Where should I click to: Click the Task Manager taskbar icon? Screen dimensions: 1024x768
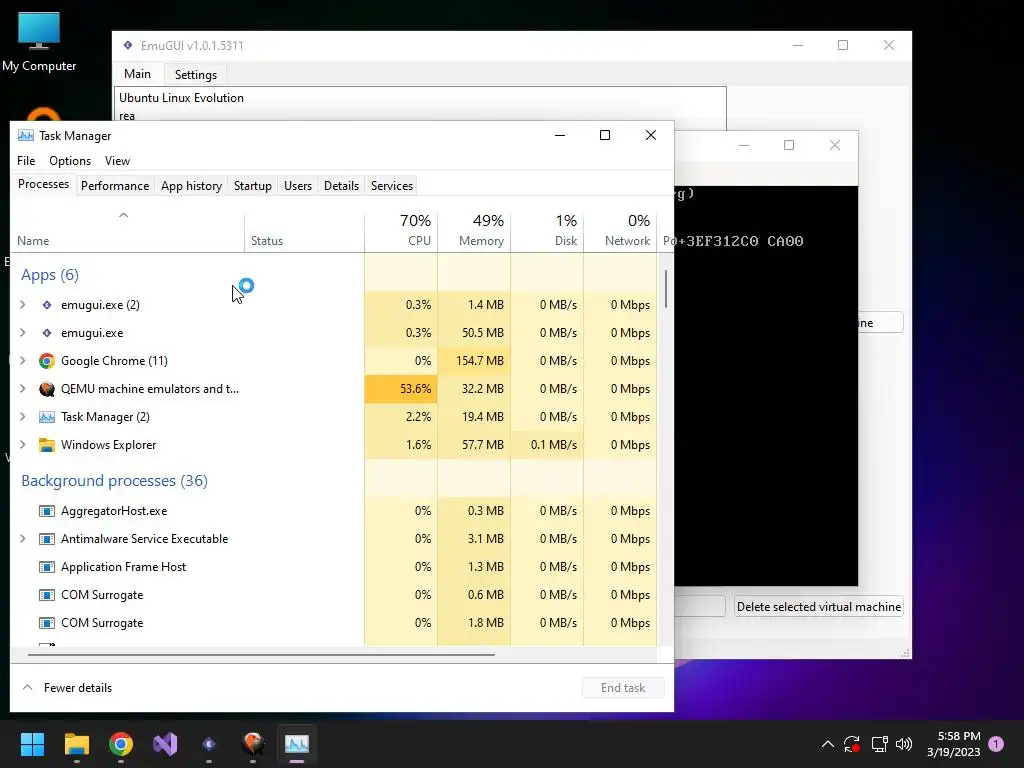click(297, 744)
